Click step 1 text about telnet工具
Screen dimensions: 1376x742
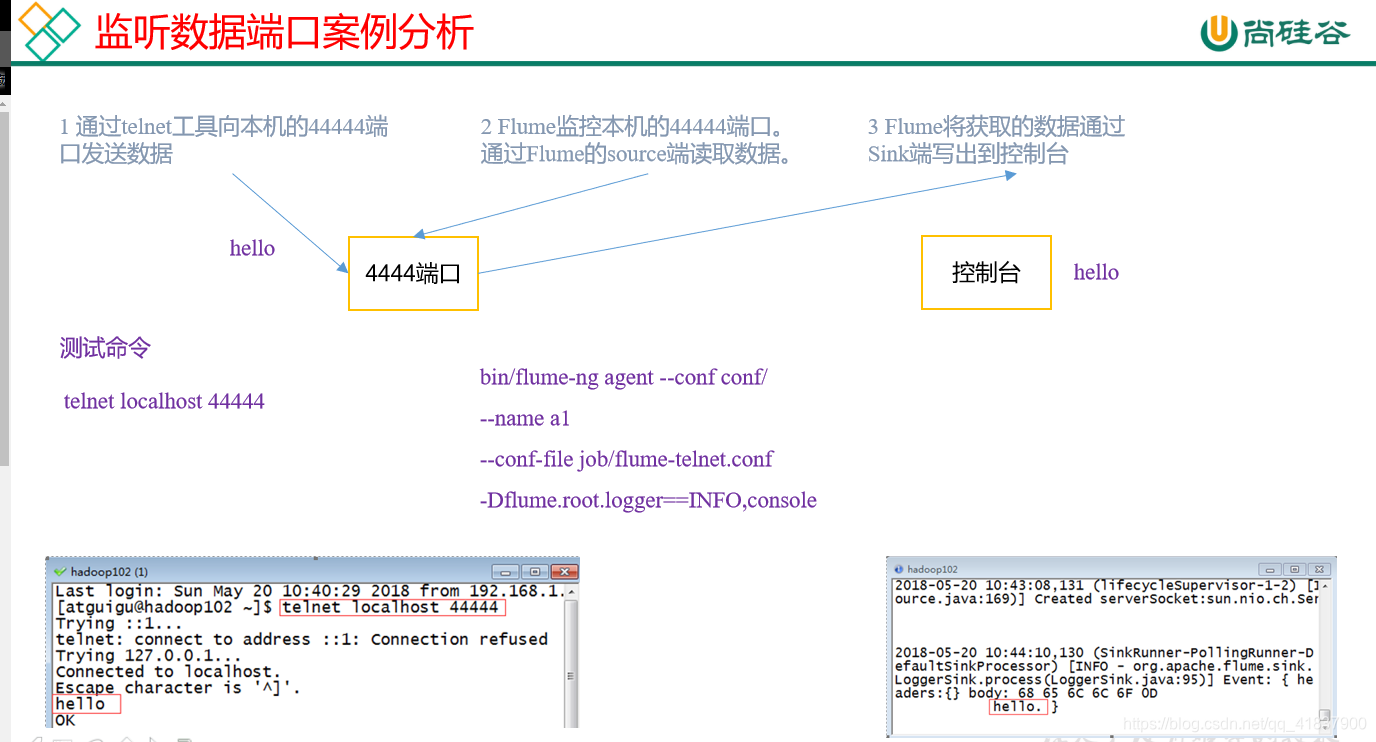[x=224, y=140]
